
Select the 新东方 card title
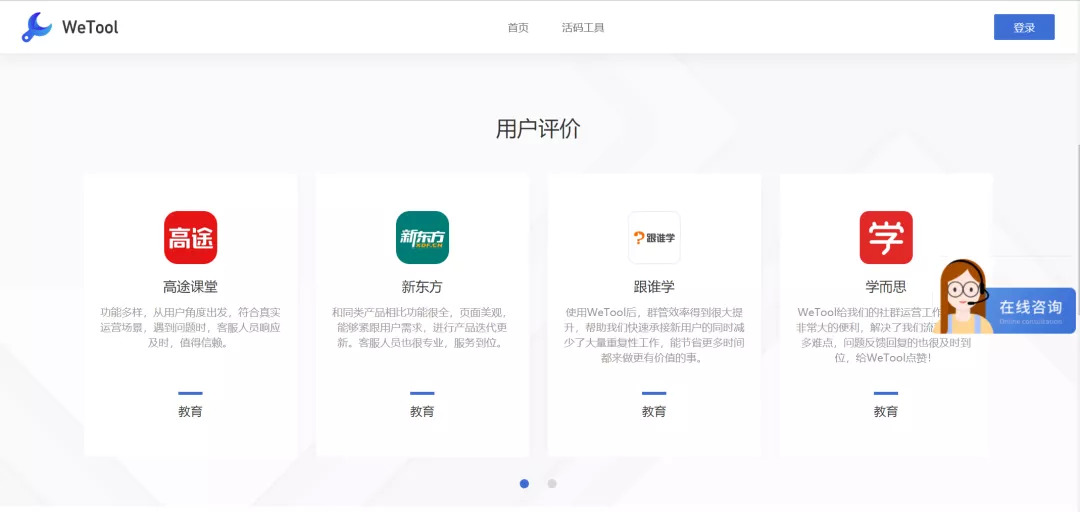[422, 287]
